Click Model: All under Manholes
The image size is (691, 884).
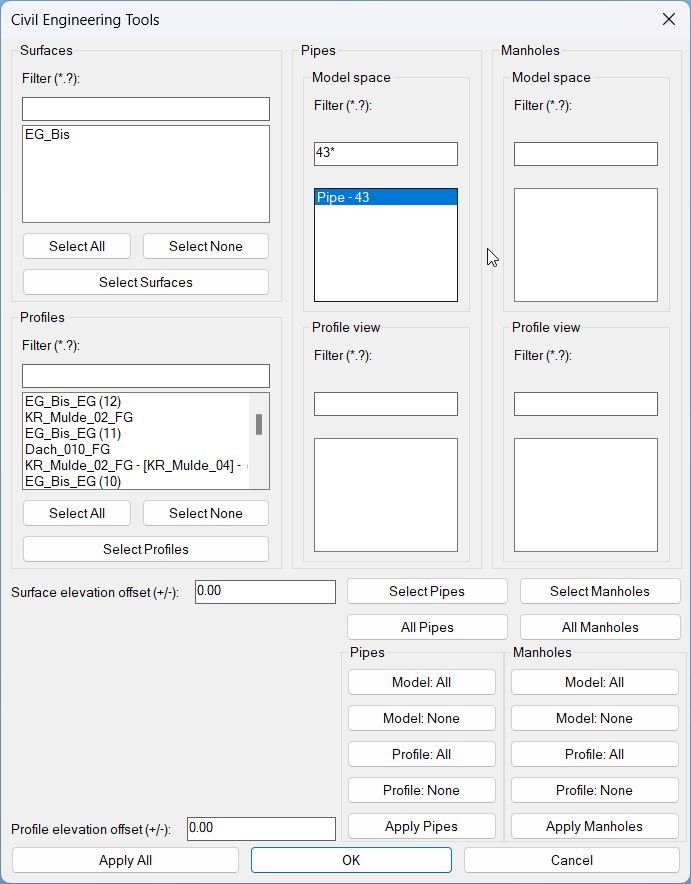click(595, 682)
